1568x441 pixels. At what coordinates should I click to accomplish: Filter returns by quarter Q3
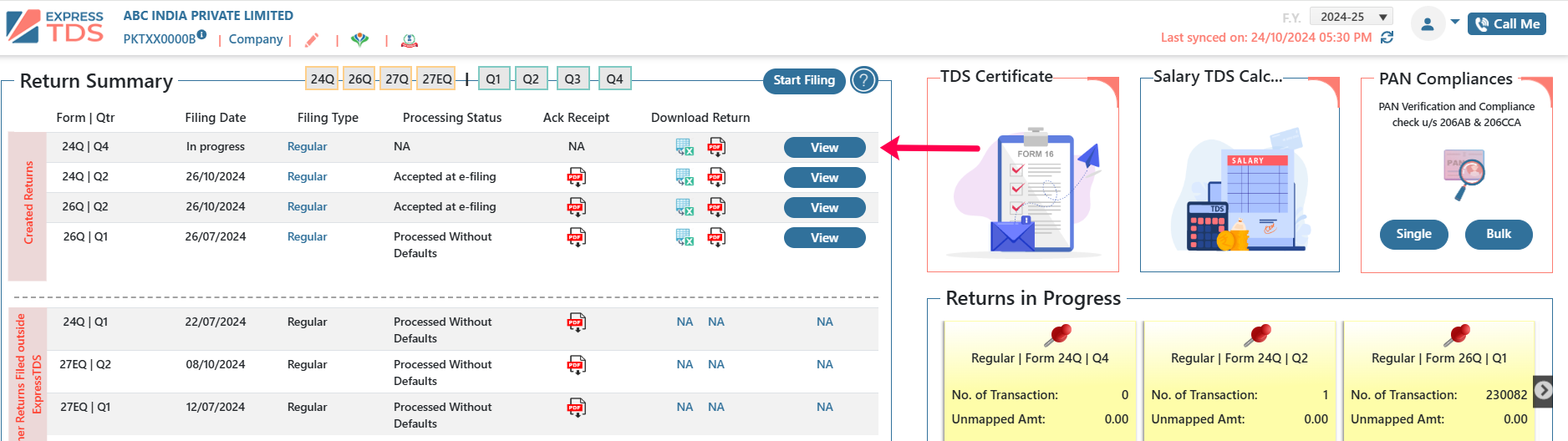pyautogui.click(x=573, y=79)
